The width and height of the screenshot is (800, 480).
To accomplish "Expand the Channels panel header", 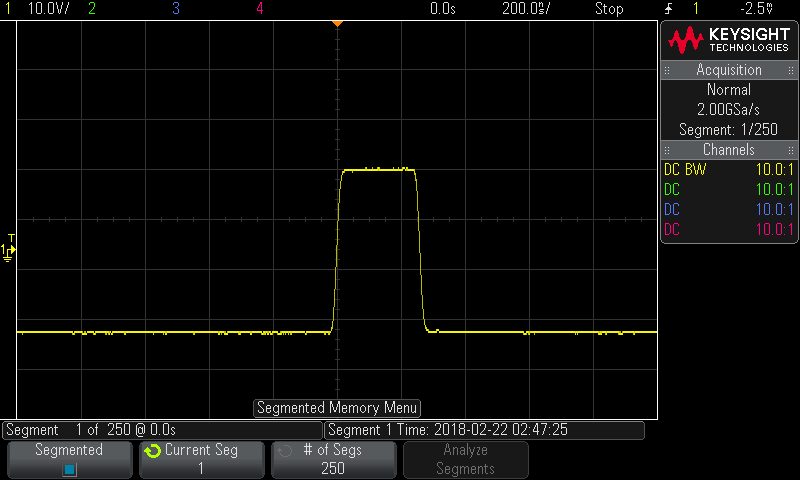I will click(x=728, y=150).
